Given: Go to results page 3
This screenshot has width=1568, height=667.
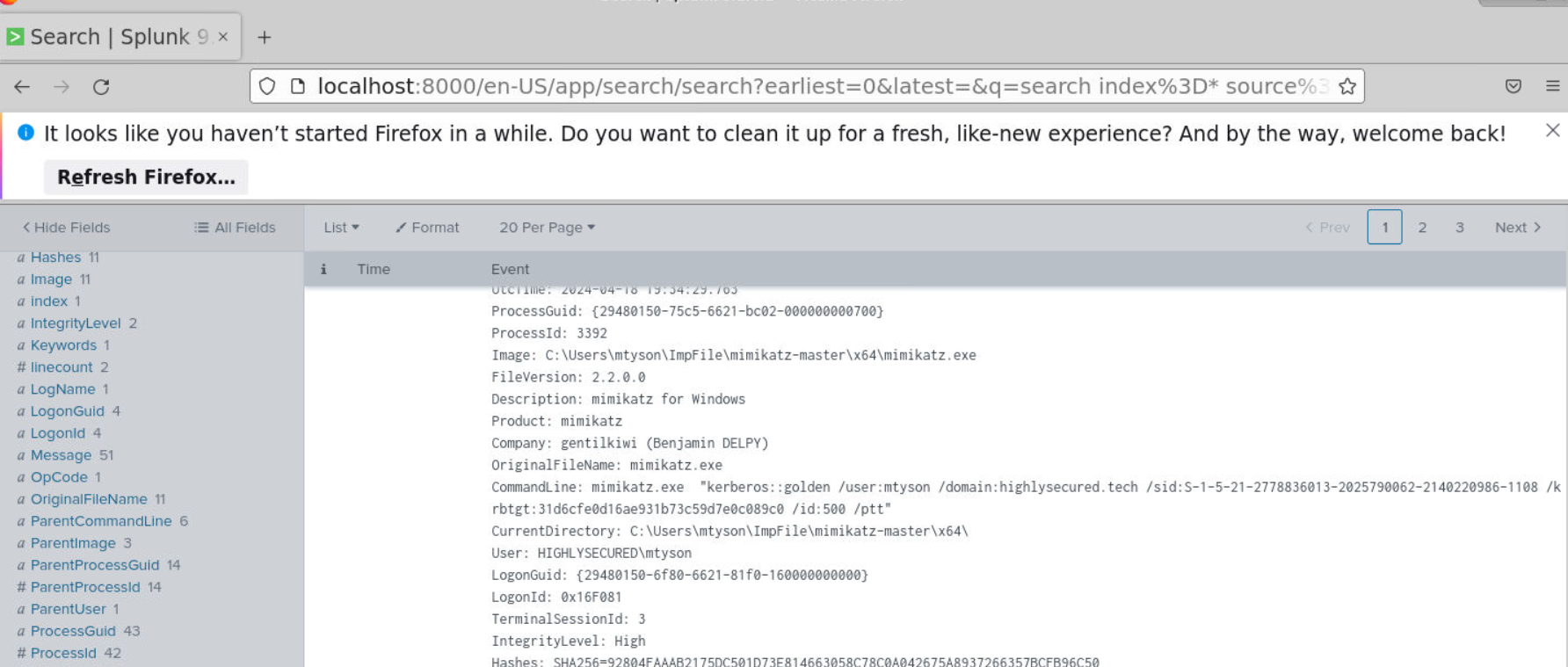Looking at the screenshot, I should (x=1460, y=228).
